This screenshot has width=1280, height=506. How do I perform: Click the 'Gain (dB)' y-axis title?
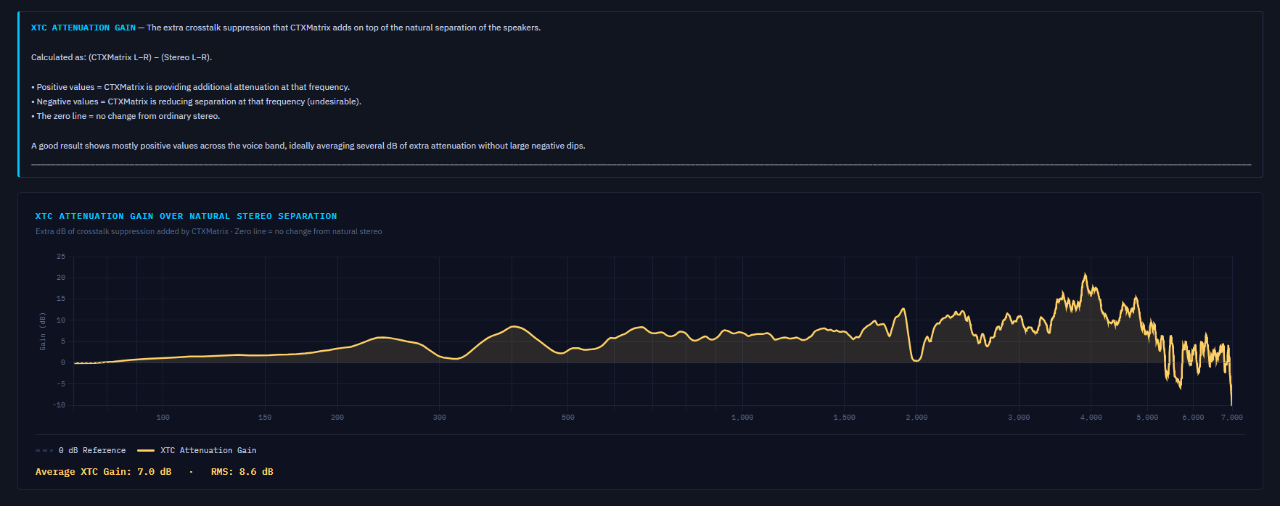[x=43, y=331]
